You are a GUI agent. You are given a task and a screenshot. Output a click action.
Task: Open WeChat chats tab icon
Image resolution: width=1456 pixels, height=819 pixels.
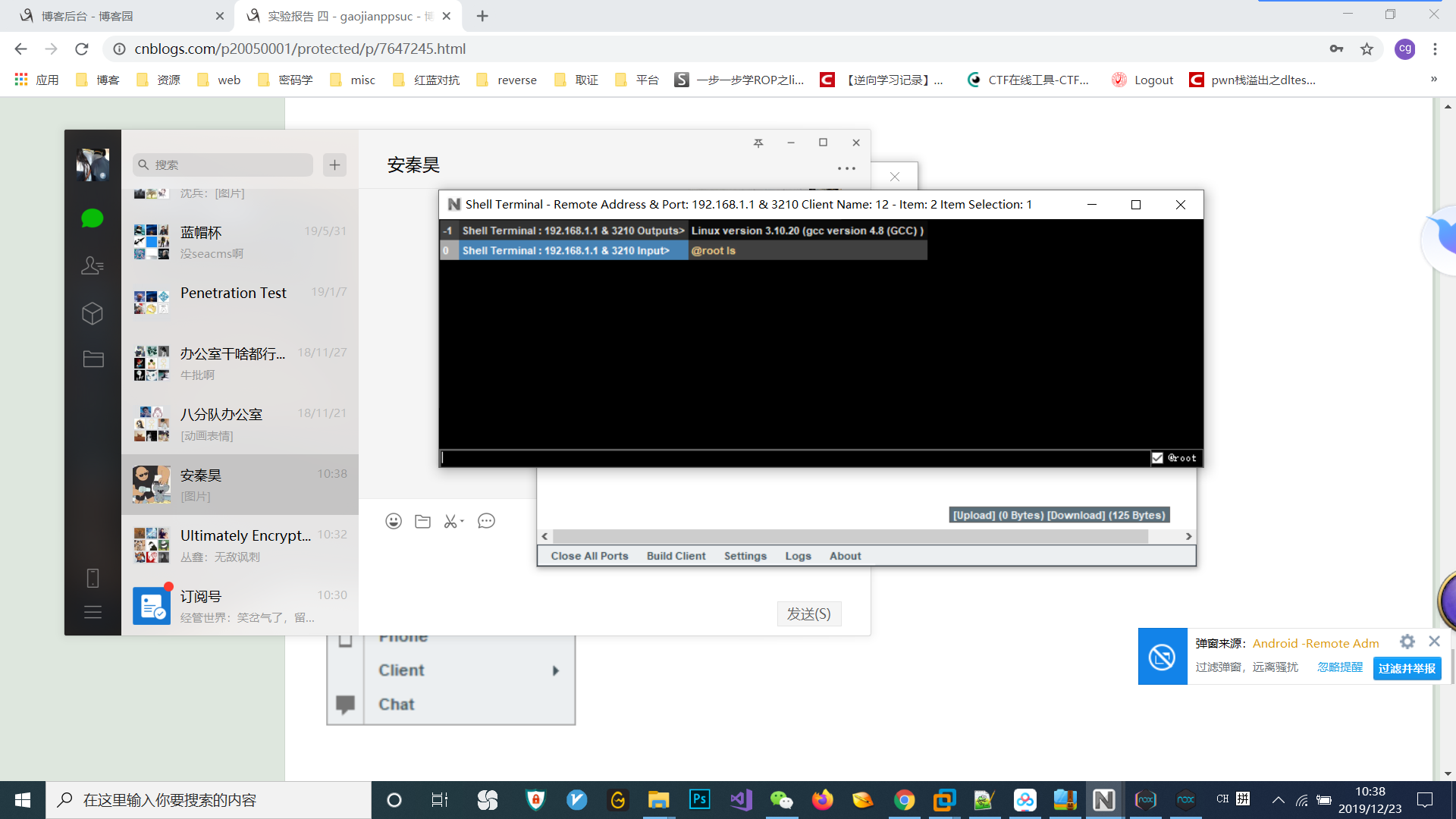pos(92,219)
